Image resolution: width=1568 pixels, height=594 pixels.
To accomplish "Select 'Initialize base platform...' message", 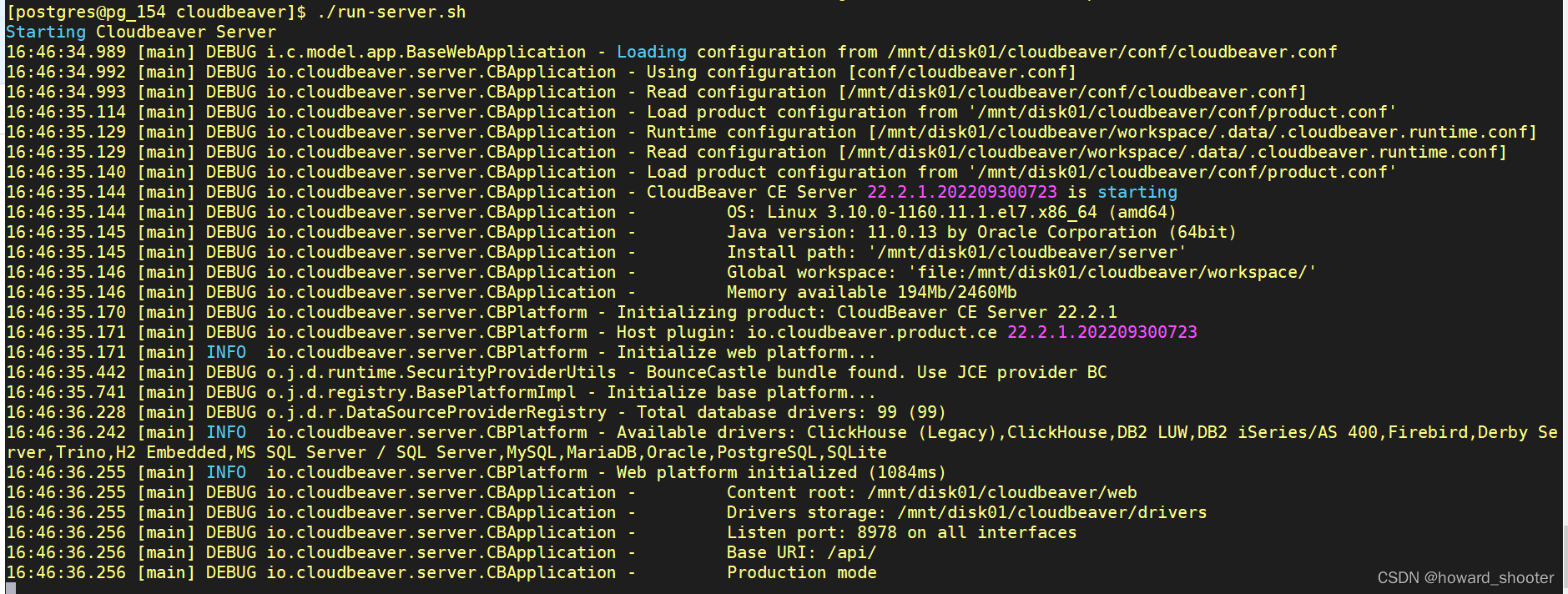I will point(742,393).
